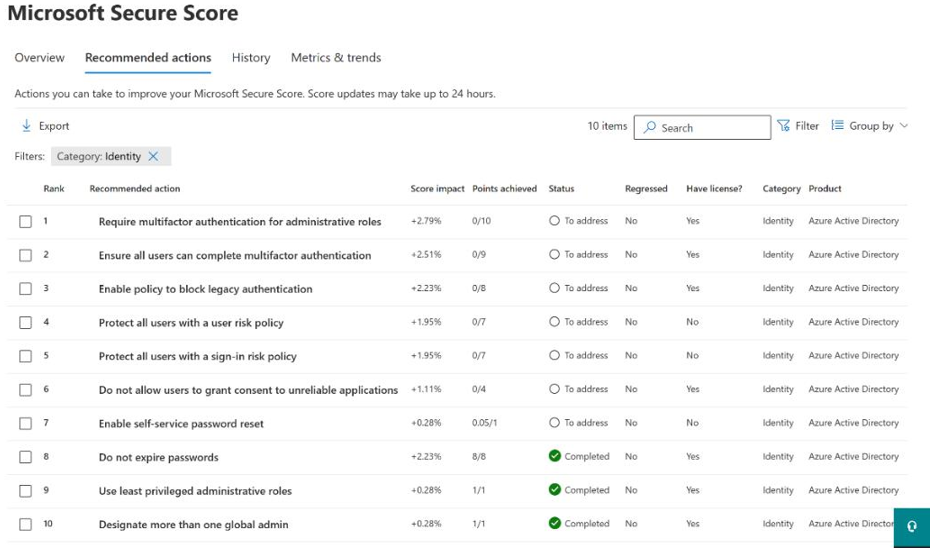Open Do not allow users to grant consent action

[248, 390]
